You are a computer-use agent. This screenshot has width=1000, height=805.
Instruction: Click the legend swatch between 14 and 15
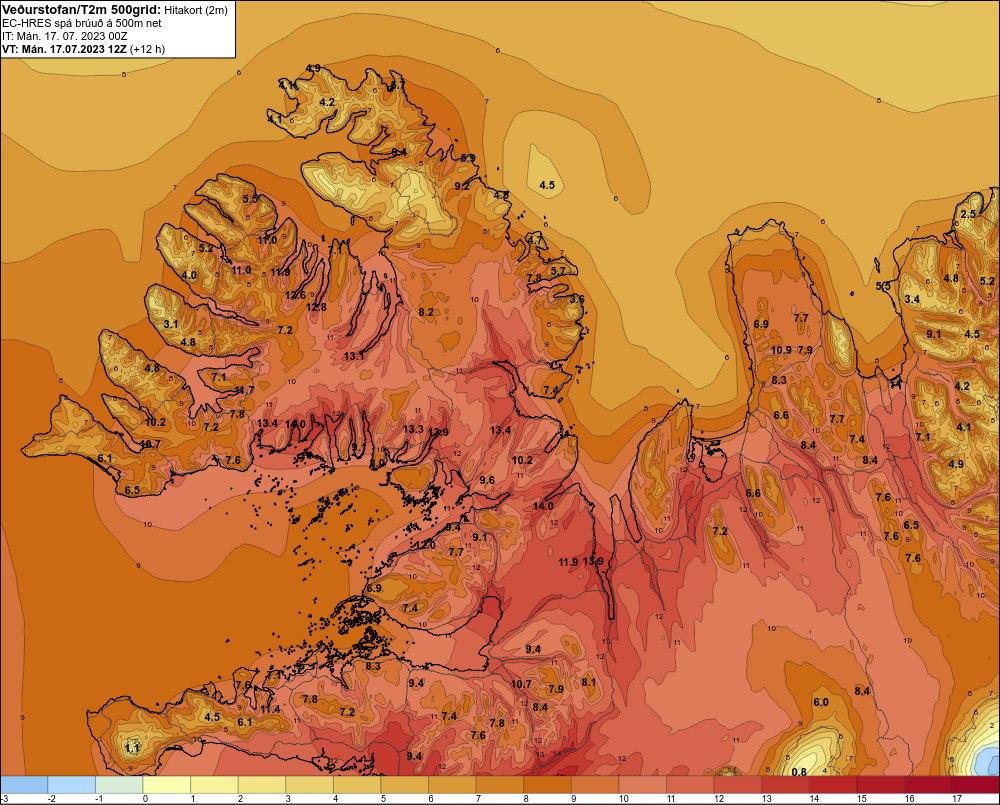(x=832, y=785)
